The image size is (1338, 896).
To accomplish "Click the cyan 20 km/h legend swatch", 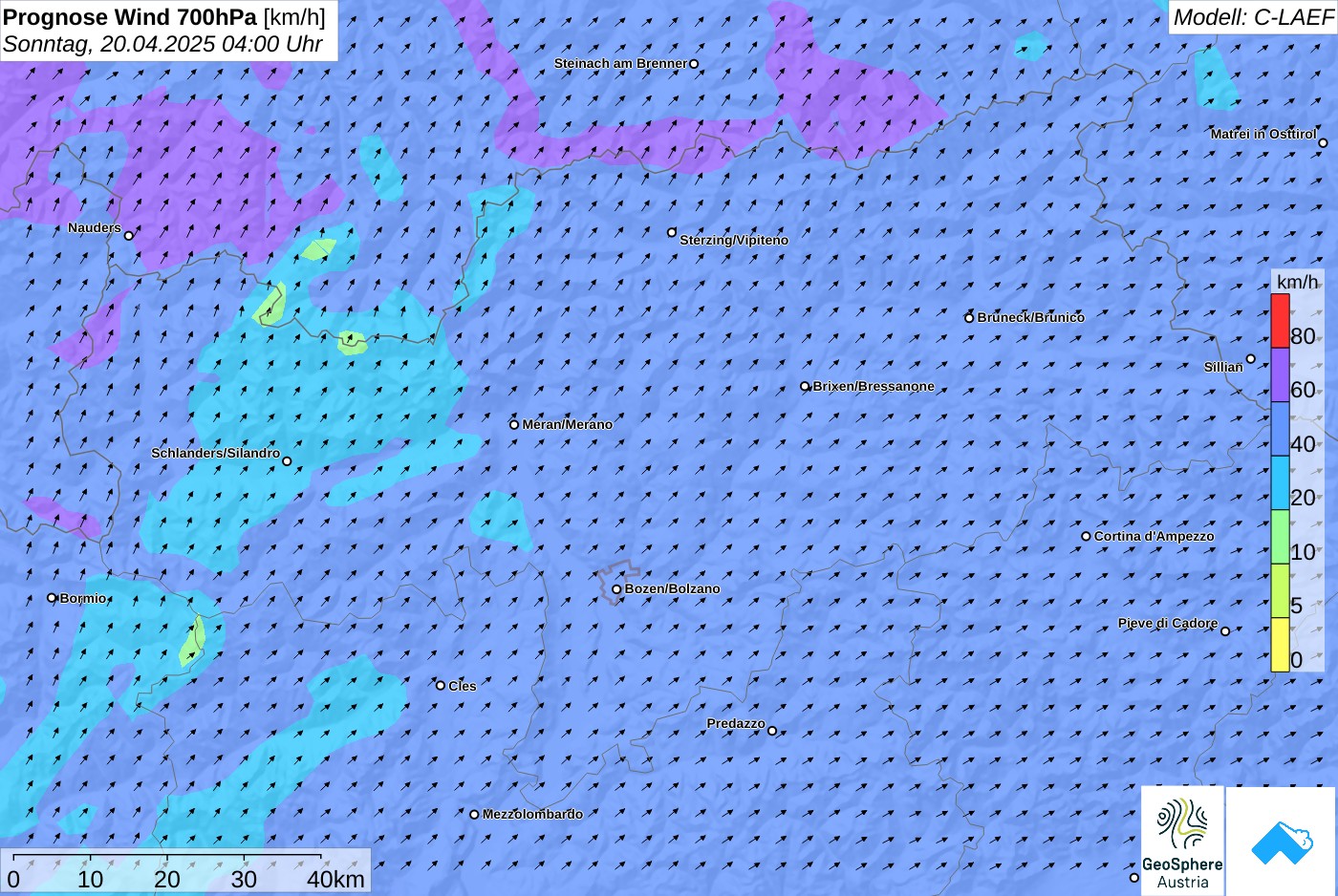I will click(x=1280, y=482).
